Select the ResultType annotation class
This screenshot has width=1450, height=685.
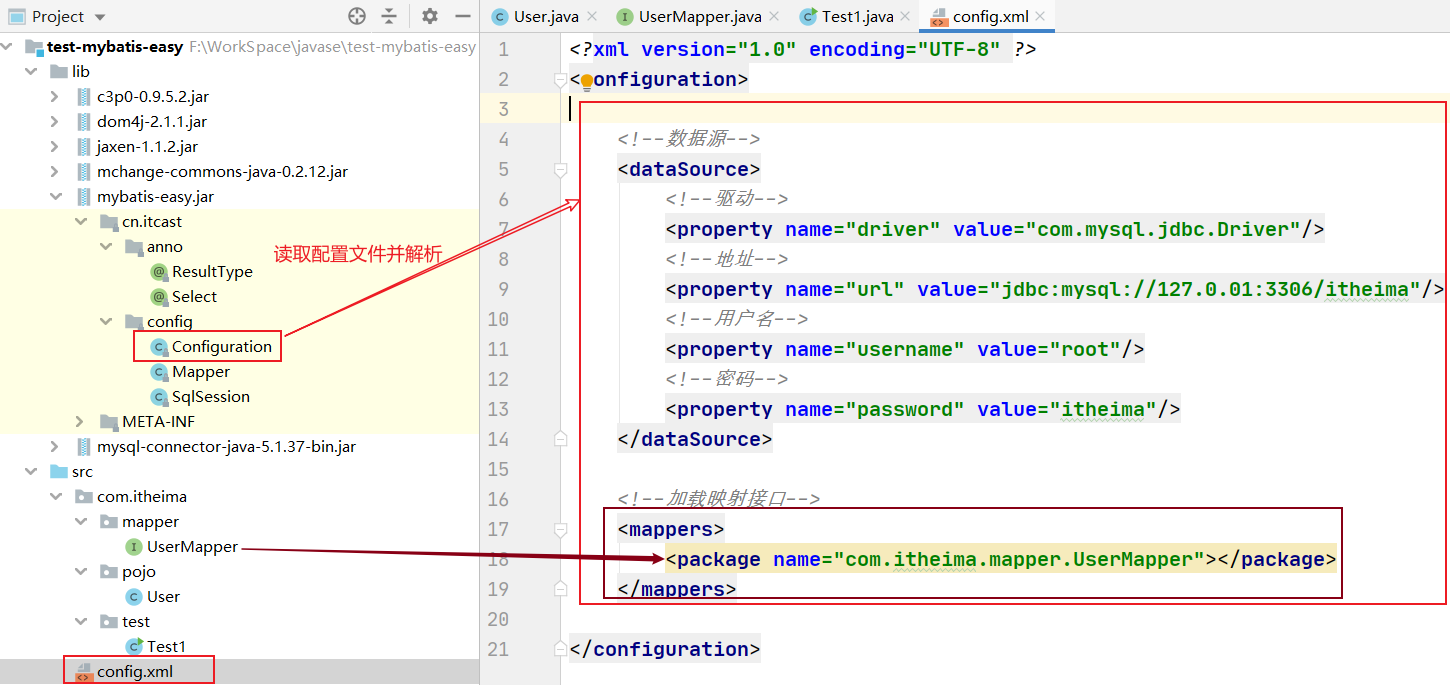[212, 271]
